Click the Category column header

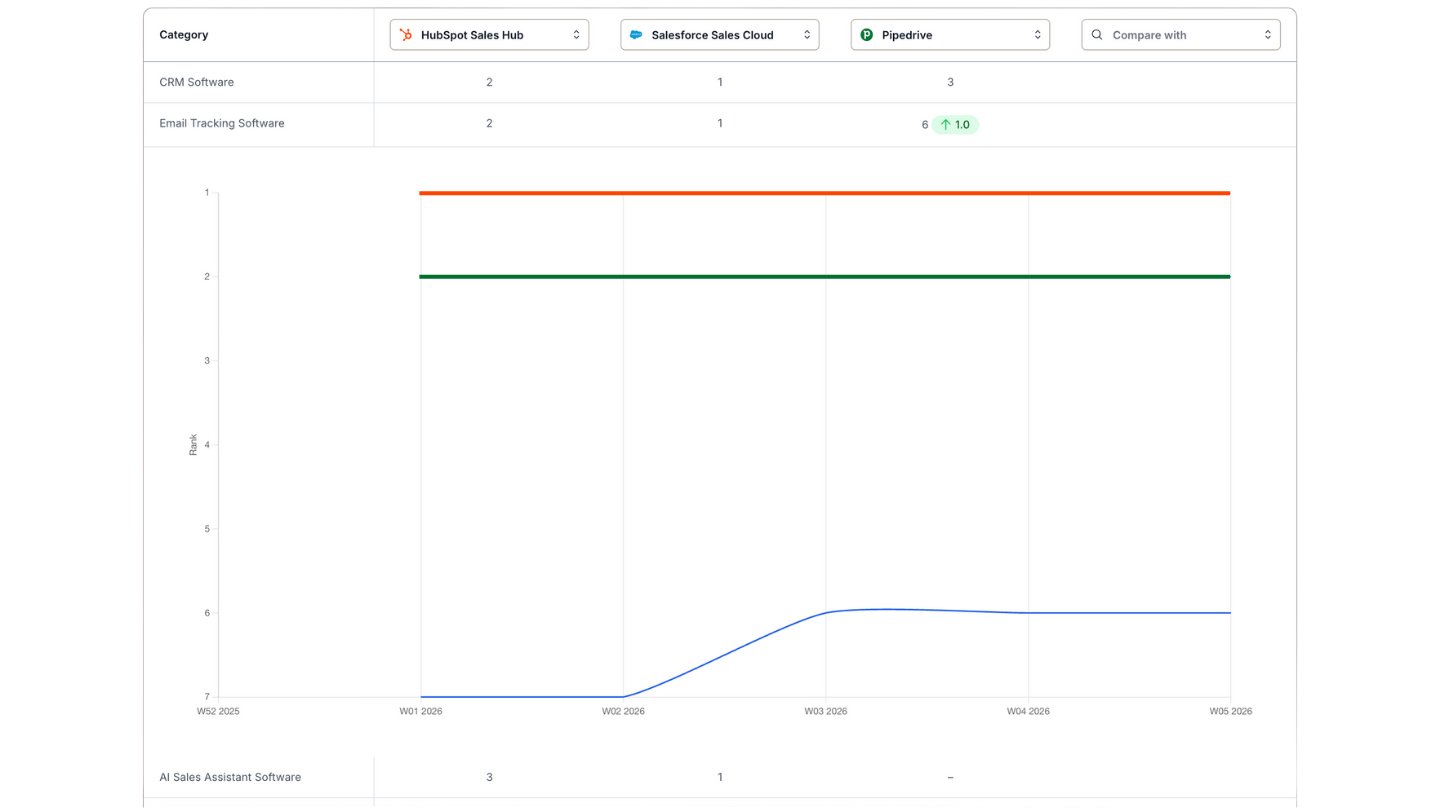[x=184, y=35]
